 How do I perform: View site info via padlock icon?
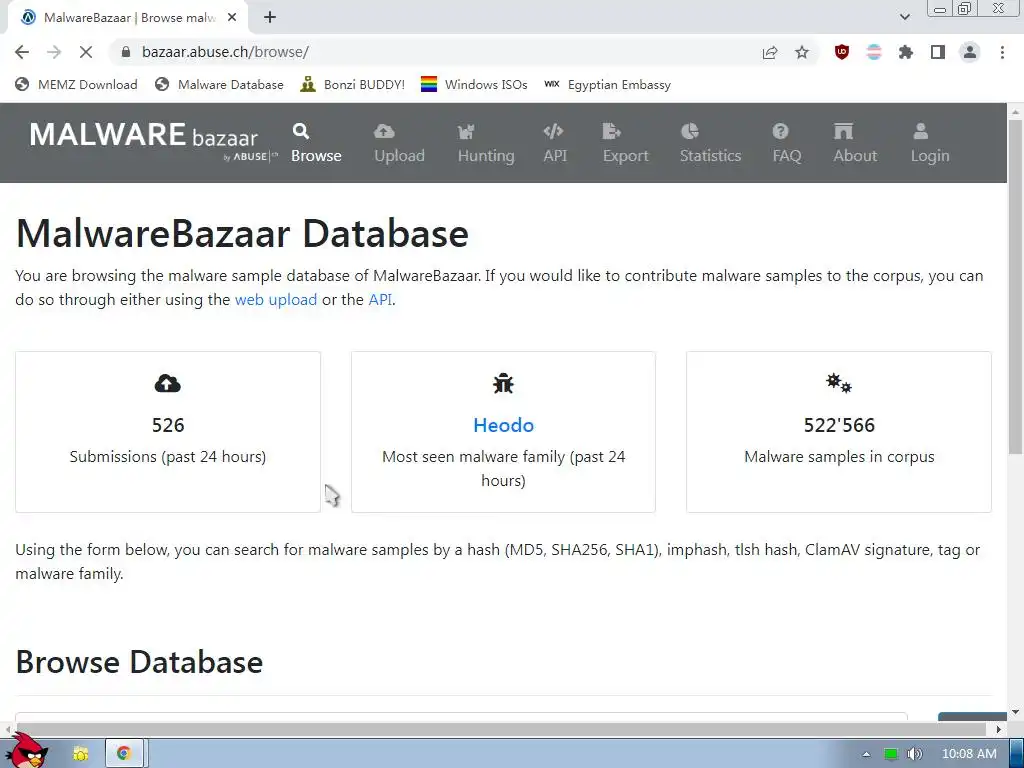click(126, 52)
